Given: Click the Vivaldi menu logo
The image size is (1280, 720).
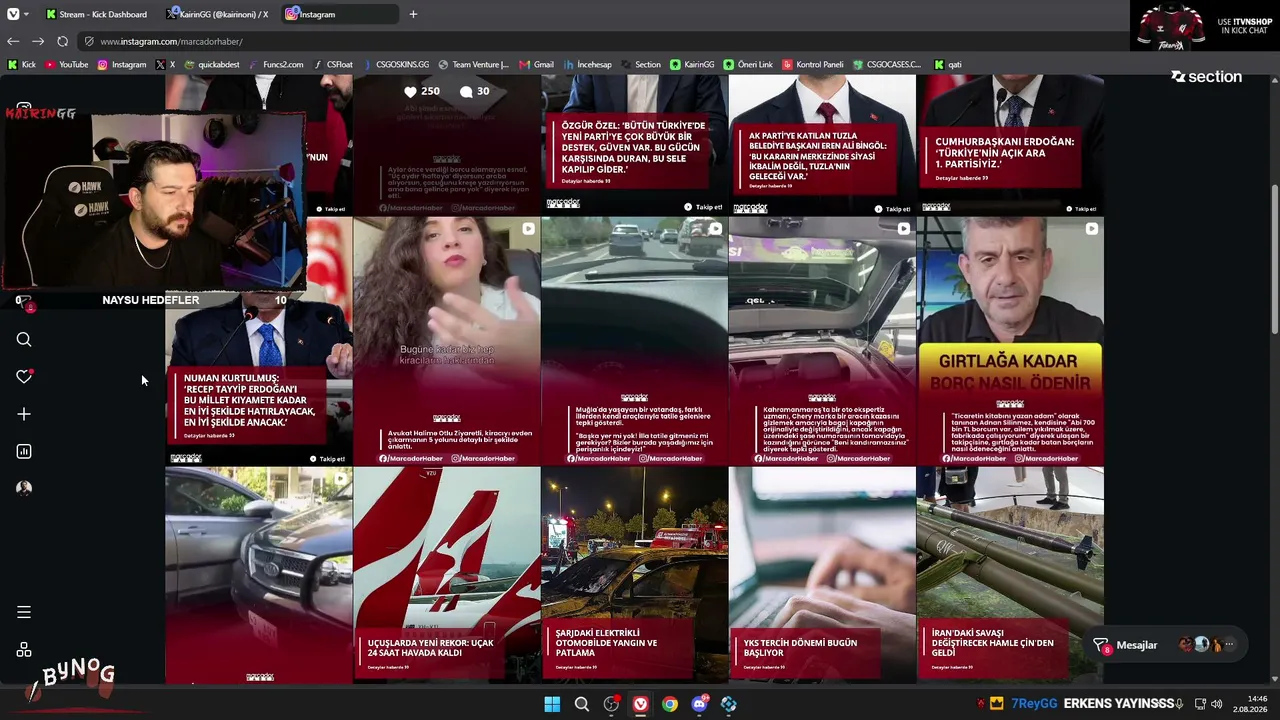Looking at the screenshot, I should coord(13,14).
